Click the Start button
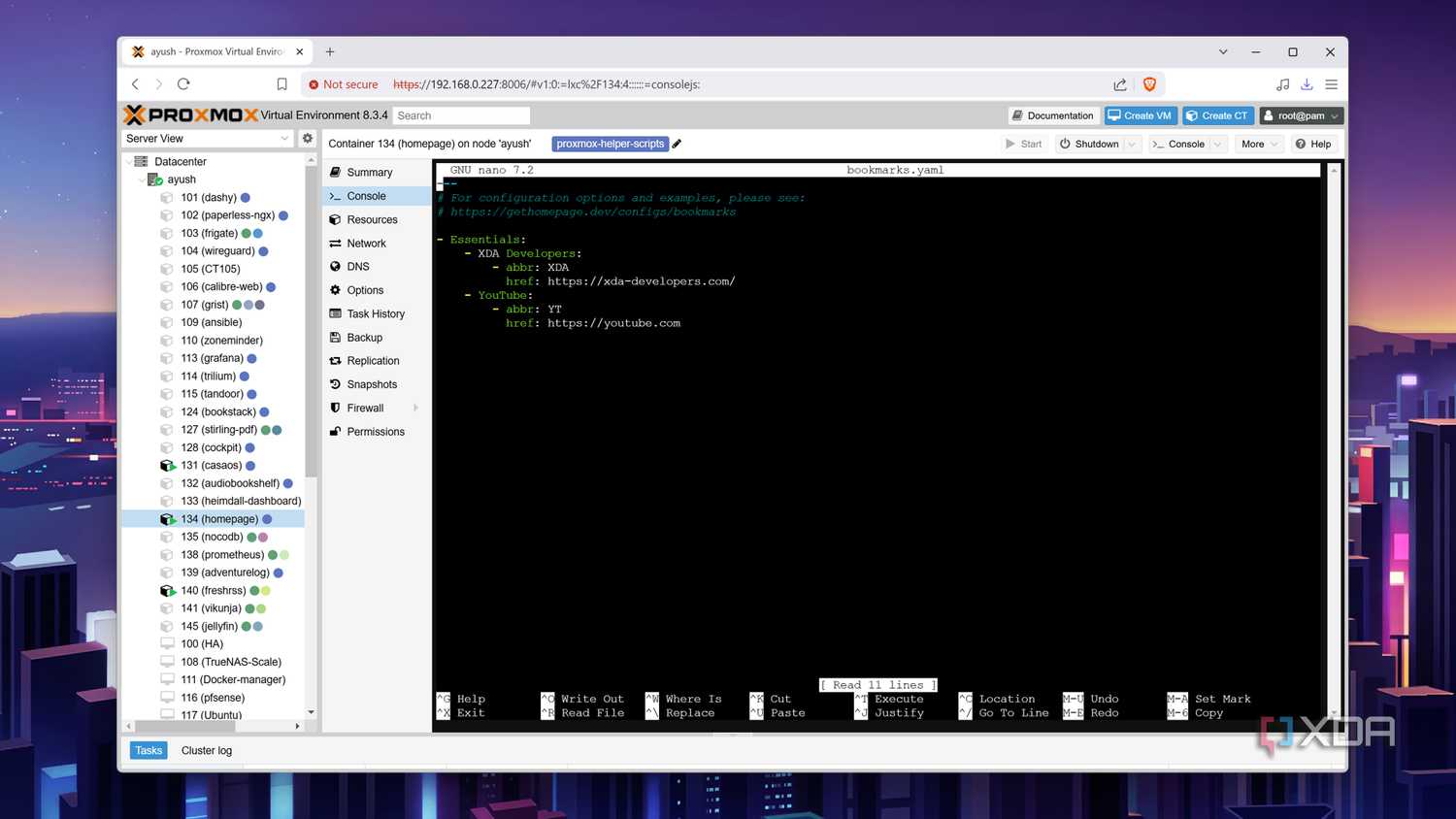 click(1024, 144)
